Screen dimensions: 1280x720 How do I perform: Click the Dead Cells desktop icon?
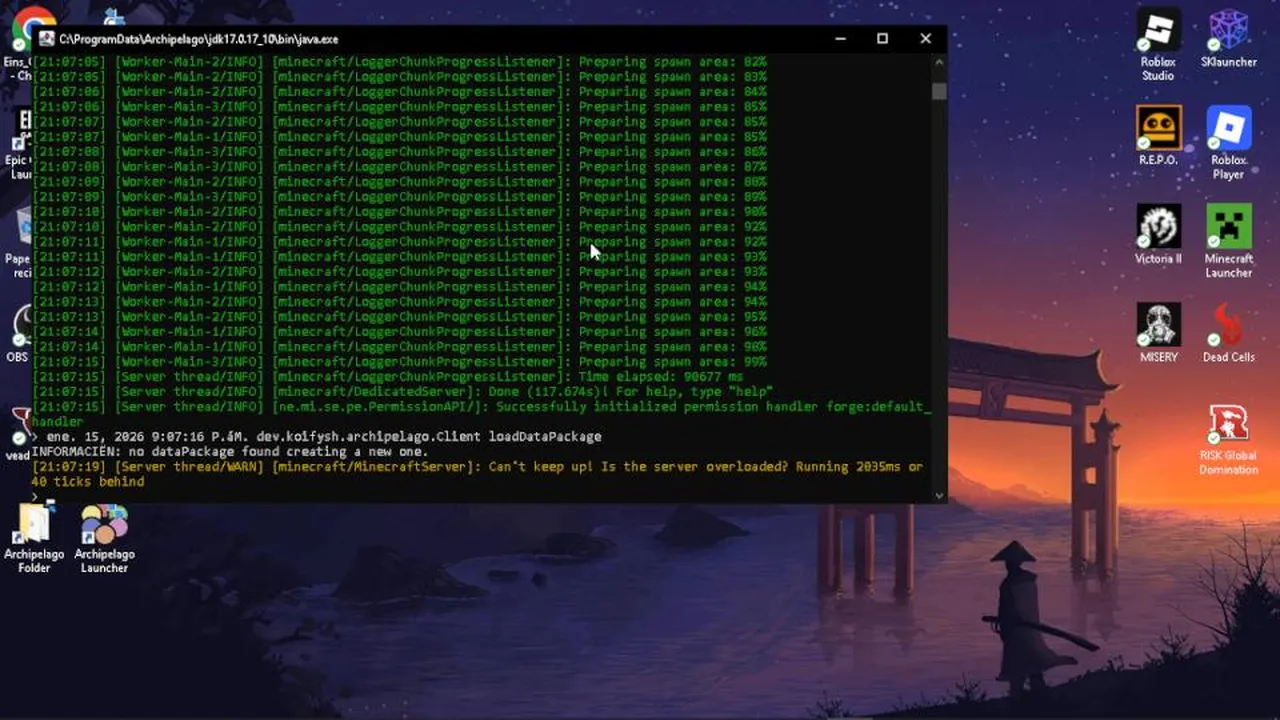tap(1229, 333)
